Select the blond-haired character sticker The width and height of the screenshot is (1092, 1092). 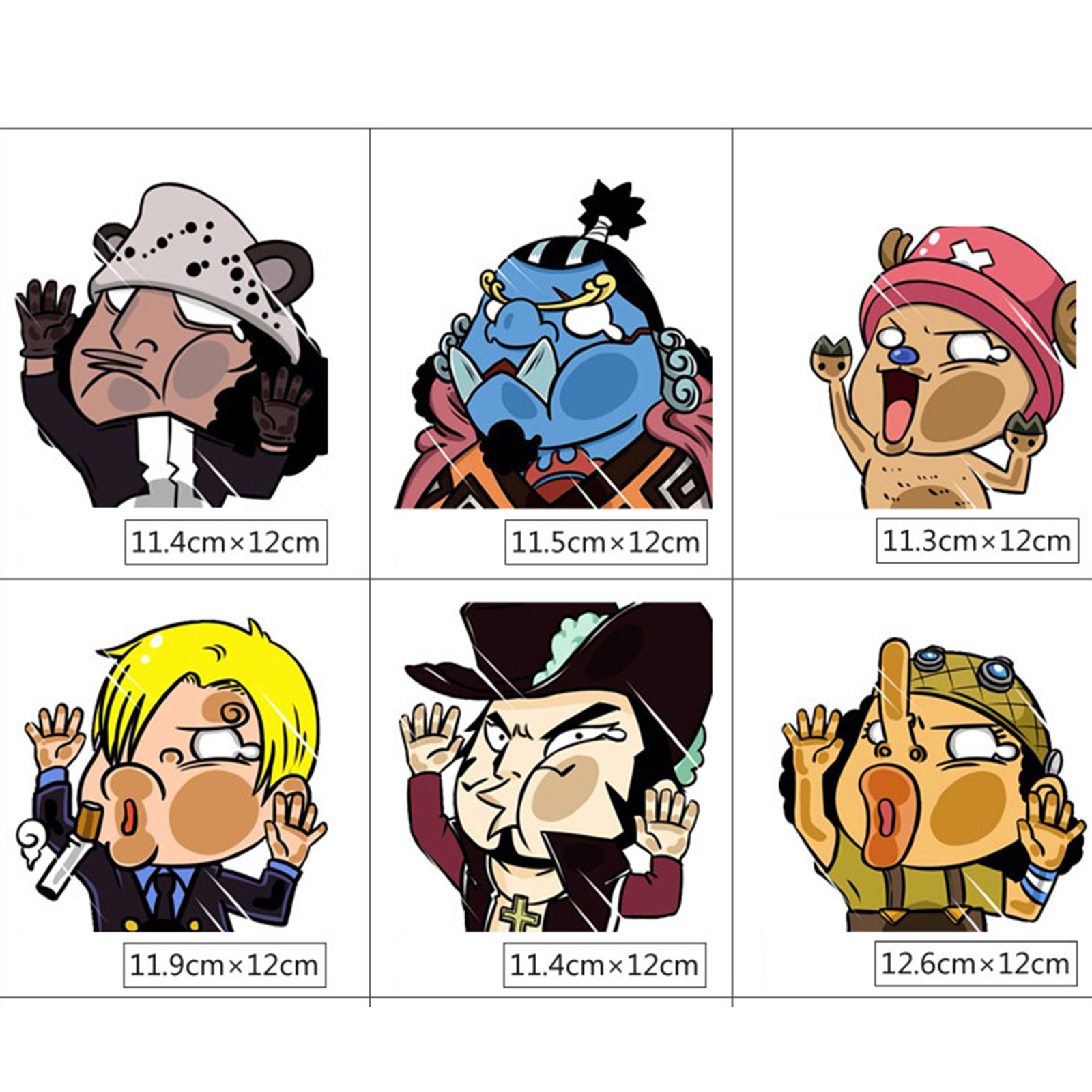click(171, 775)
